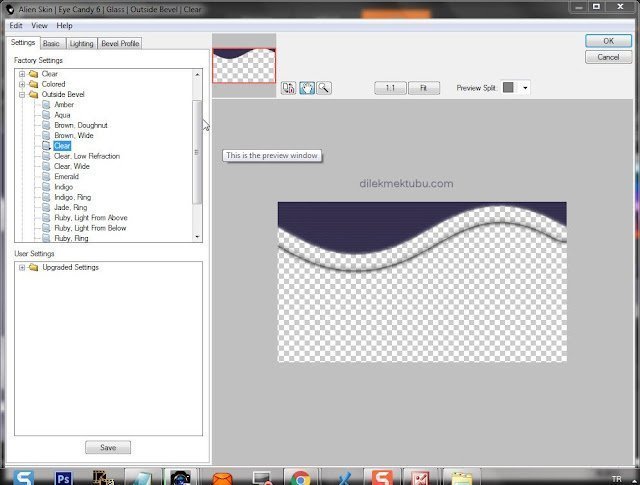Expand the Upgraded Settings user folder
Viewport: 640px width, 485px height.
pos(21,267)
